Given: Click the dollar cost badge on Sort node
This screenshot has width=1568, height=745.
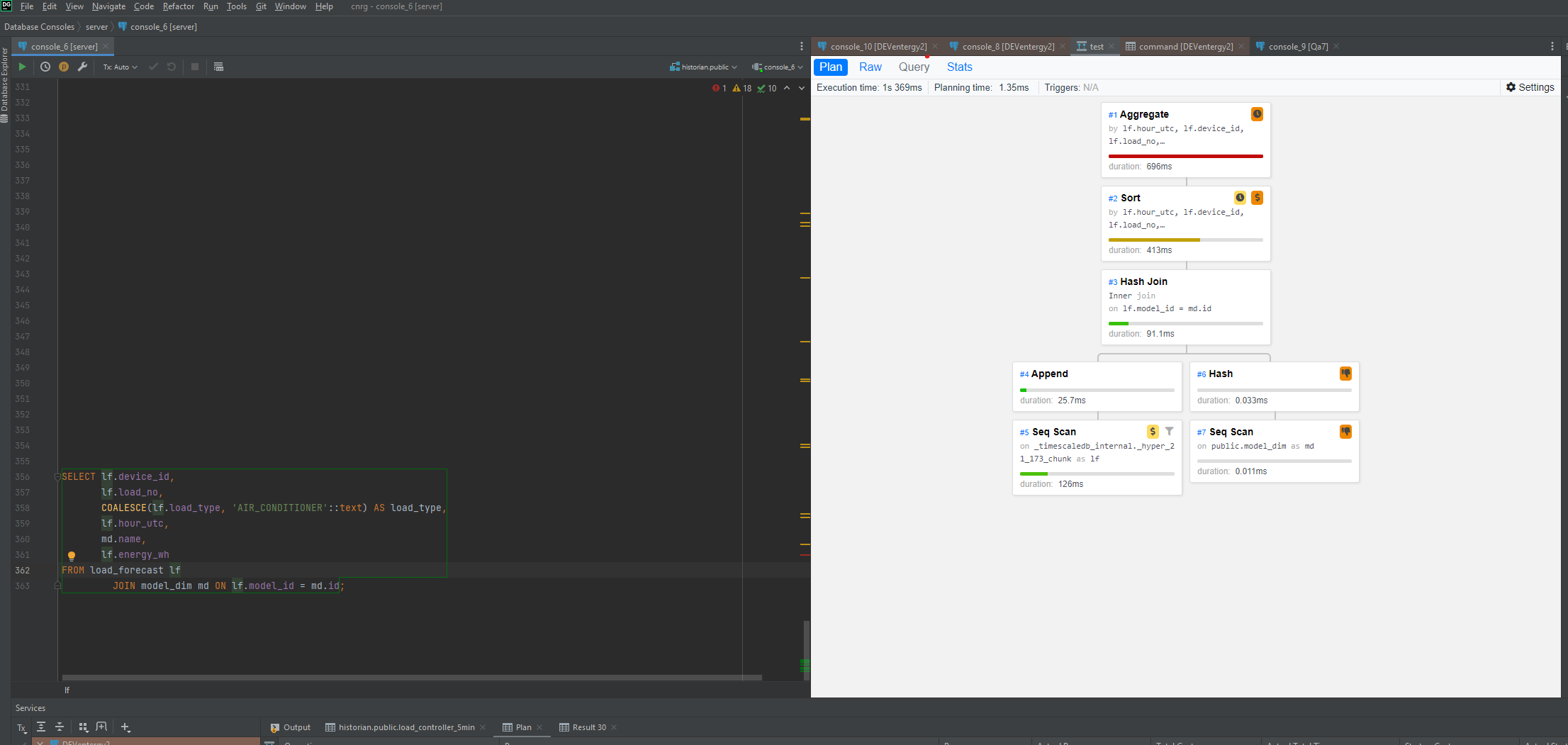Looking at the screenshot, I should coord(1257,198).
